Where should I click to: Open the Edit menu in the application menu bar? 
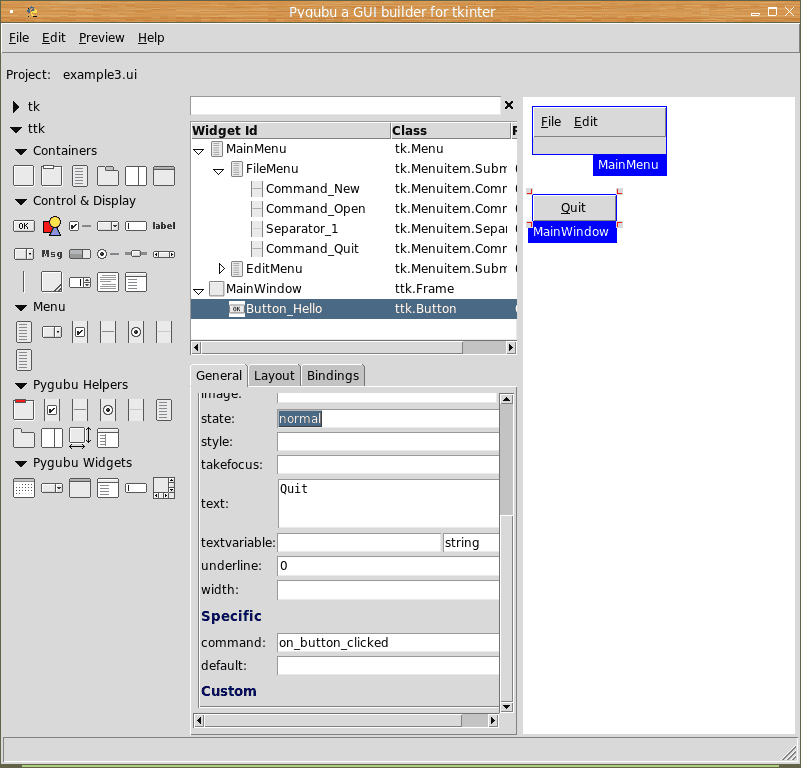coord(54,38)
